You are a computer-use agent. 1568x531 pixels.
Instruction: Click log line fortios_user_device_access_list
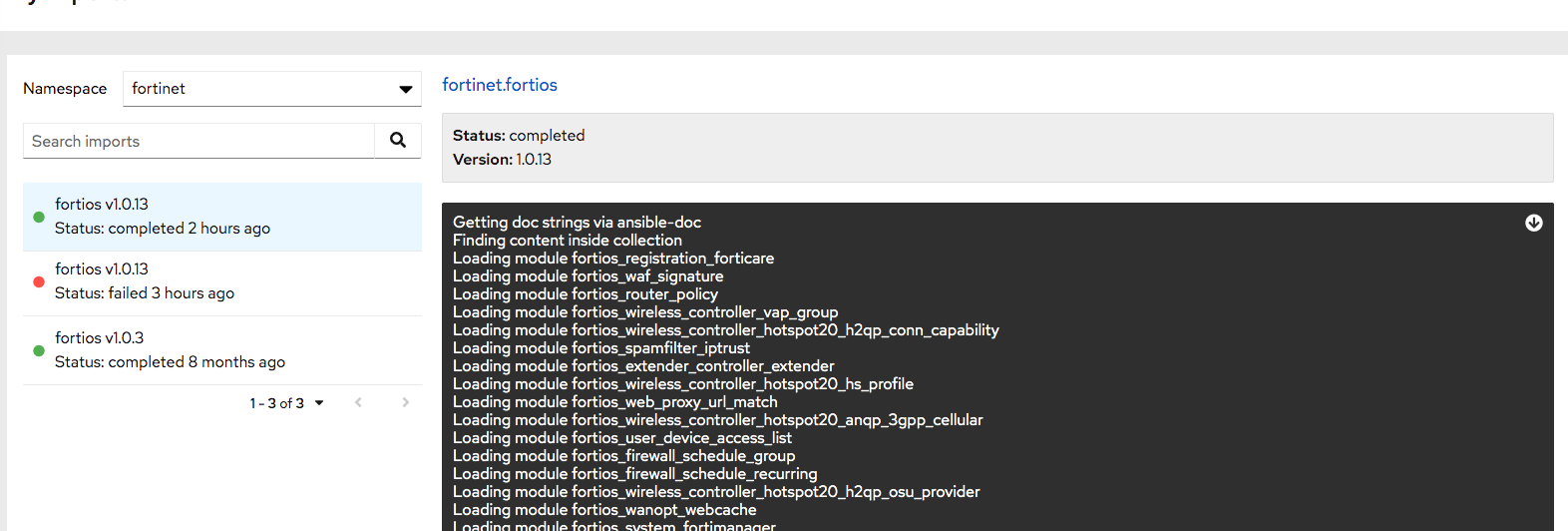tap(622, 438)
